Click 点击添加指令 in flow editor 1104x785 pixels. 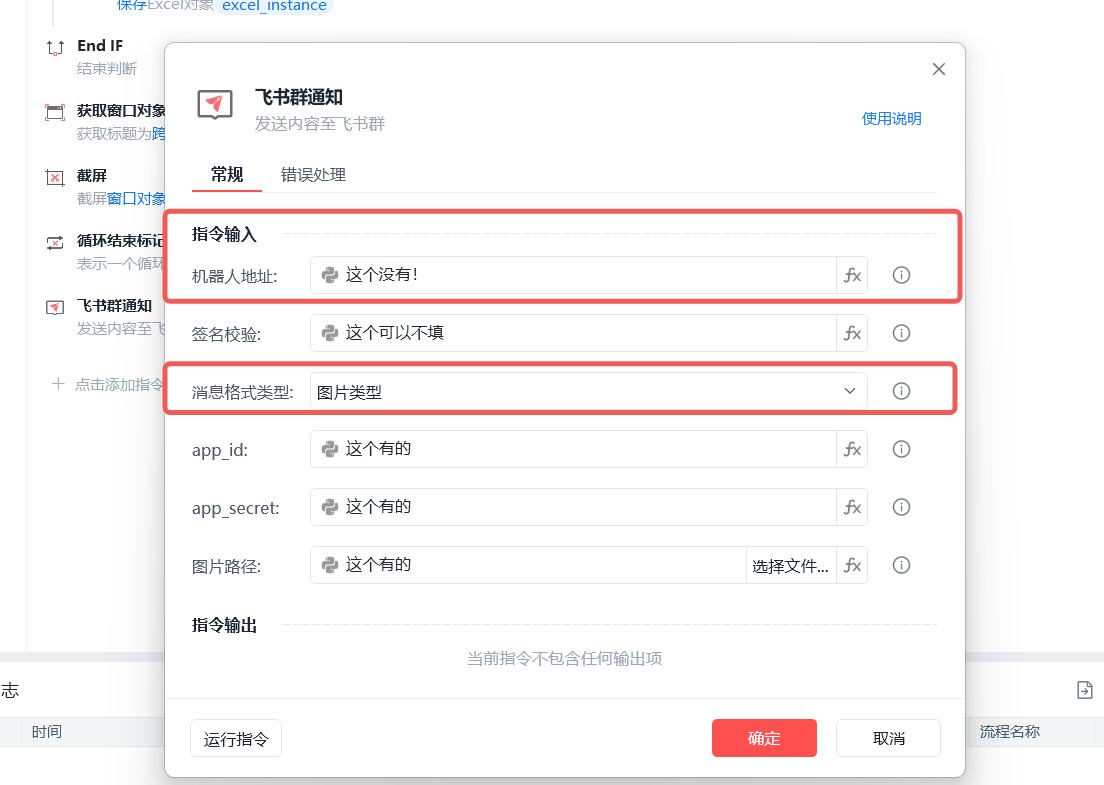point(119,384)
